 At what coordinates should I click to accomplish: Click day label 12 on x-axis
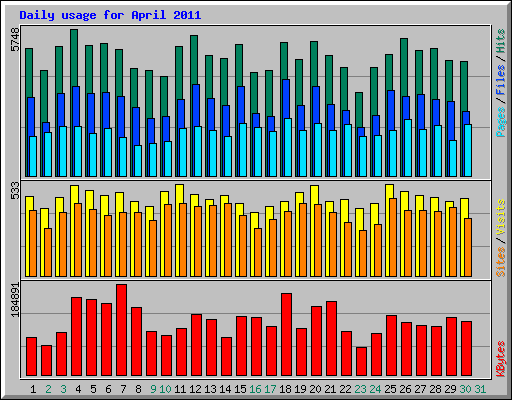click(195, 389)
